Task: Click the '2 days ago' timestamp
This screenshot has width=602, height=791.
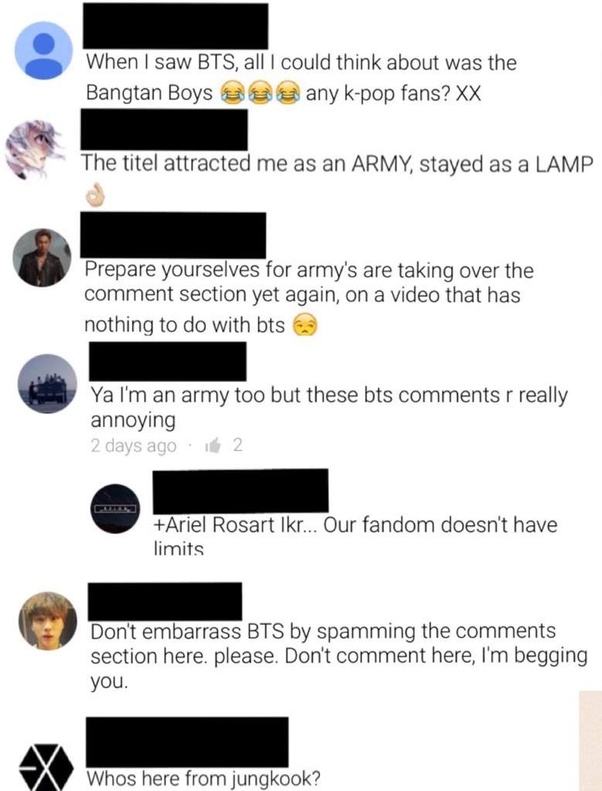Action: pos(134,446)
